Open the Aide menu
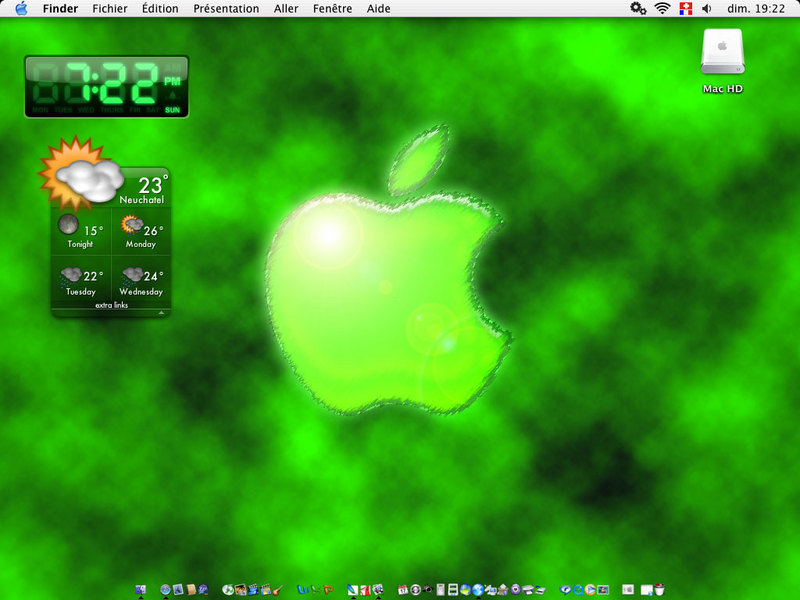Image resolution: width=800 pixels, height=600 pixels. point(379,9)
